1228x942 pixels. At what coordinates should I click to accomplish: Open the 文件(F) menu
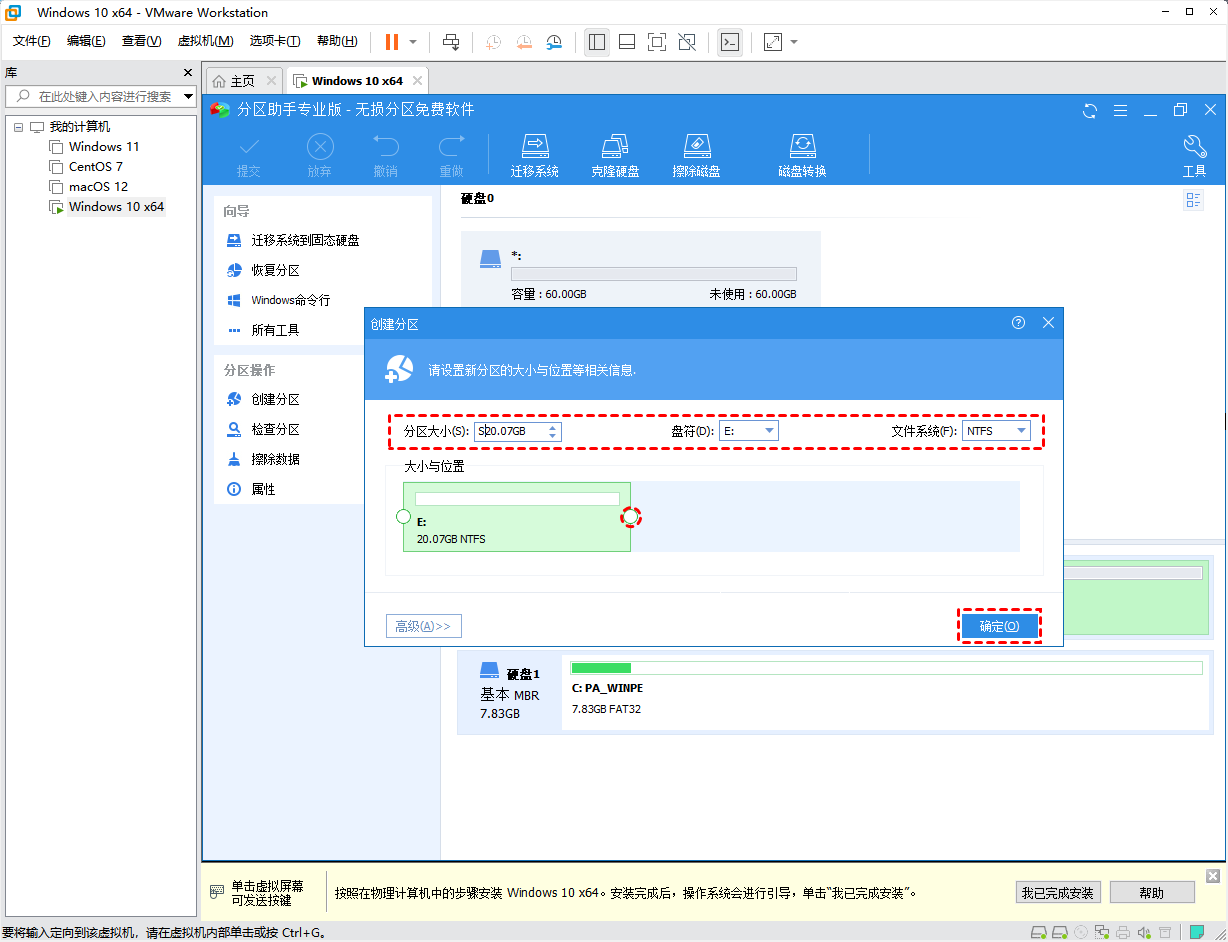[31, 41]
